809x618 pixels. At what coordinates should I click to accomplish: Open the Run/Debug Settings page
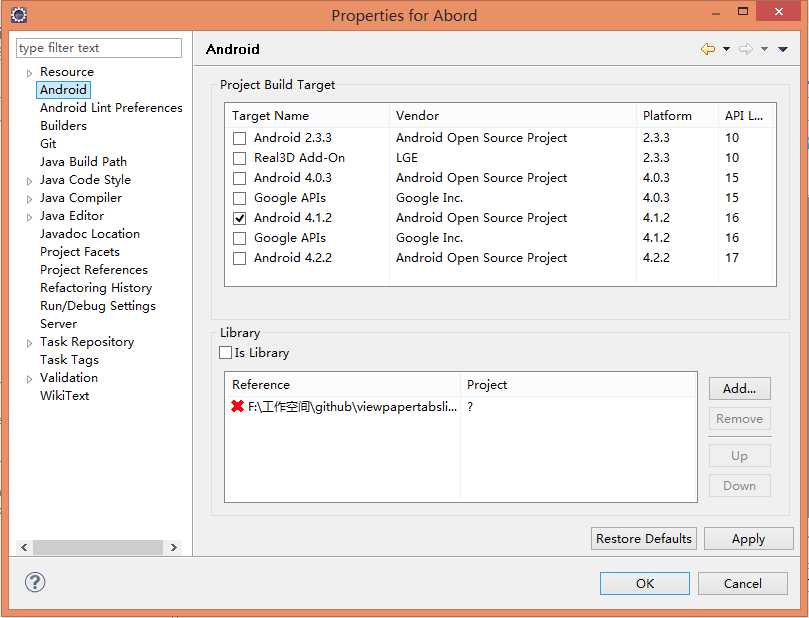98,306
